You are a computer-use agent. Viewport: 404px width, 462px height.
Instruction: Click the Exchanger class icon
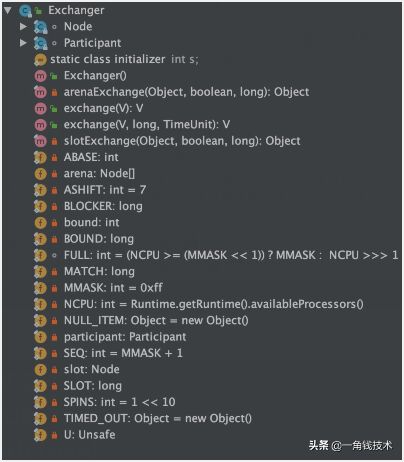pos(25,11)
